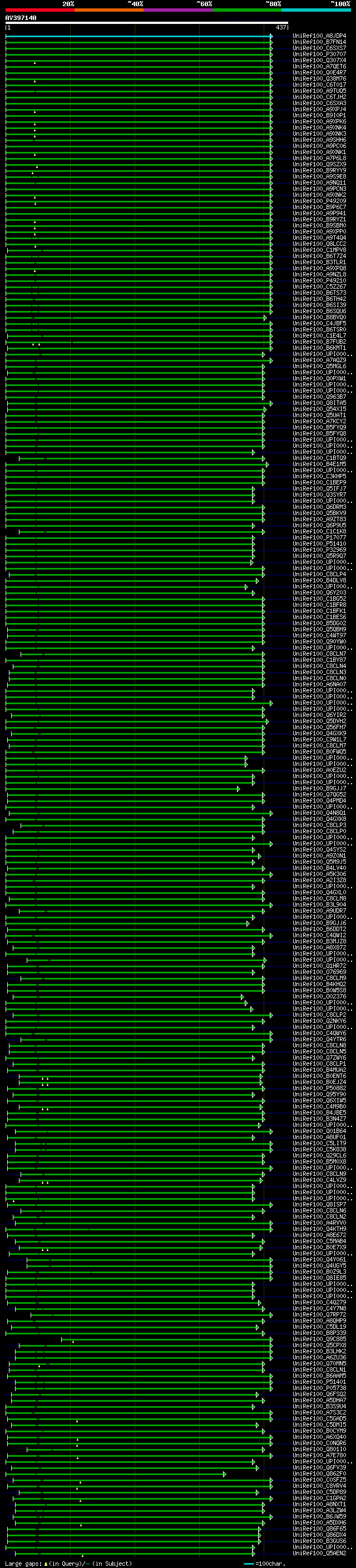Select the UniRef100_Q9SZX9 label
Viewport: 356px width, 1568px height.
(x=319, y=164)
